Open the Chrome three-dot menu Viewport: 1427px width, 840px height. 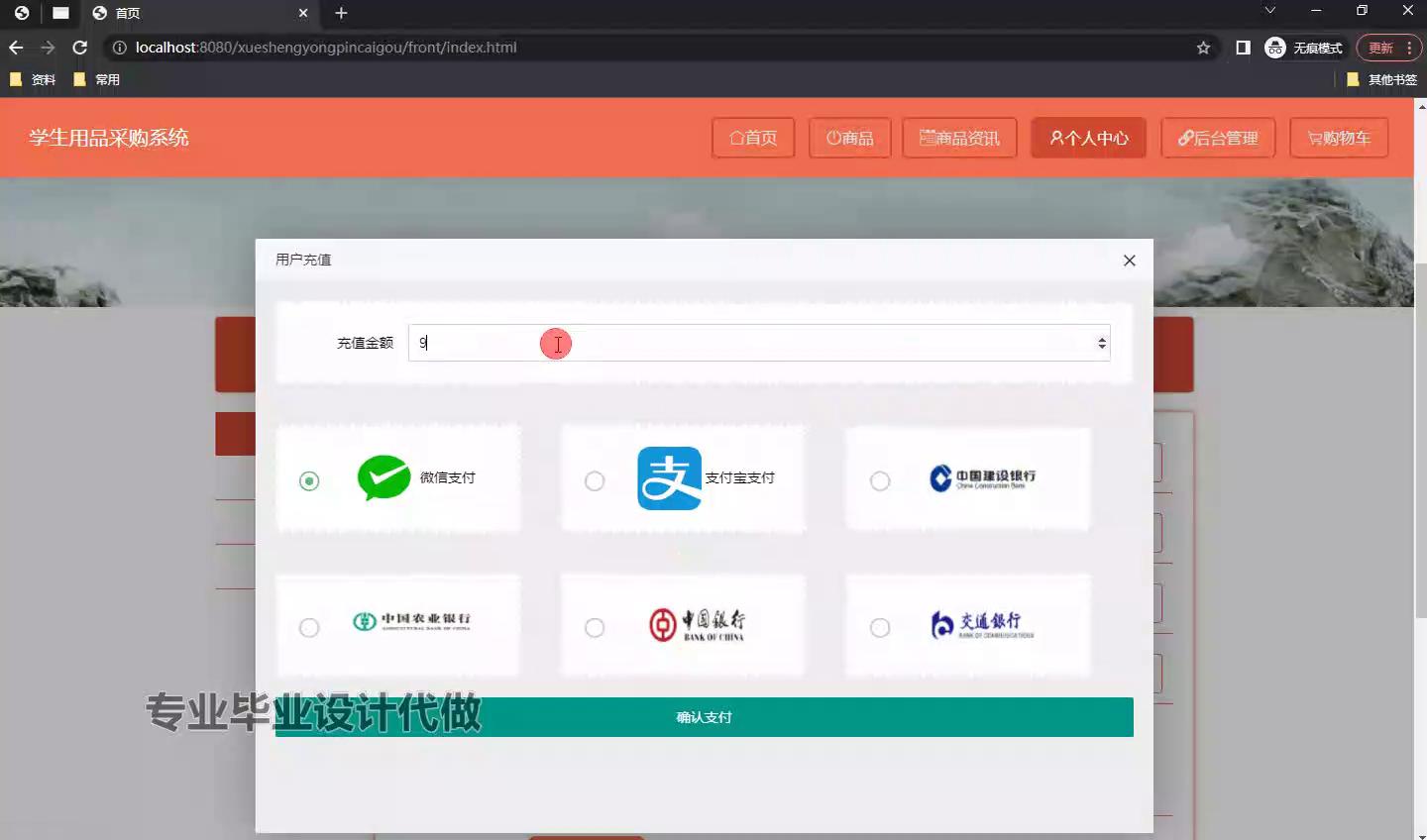pos(1409,48)
